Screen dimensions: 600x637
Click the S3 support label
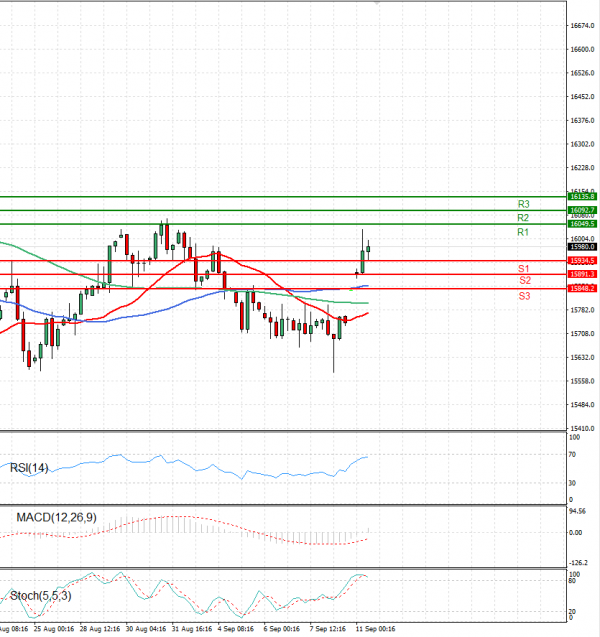coord(524,296)
